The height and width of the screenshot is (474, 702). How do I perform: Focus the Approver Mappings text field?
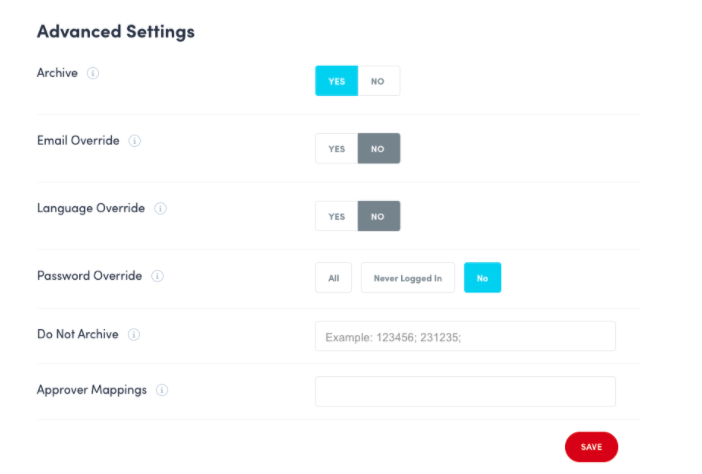[x=465, y=391]
